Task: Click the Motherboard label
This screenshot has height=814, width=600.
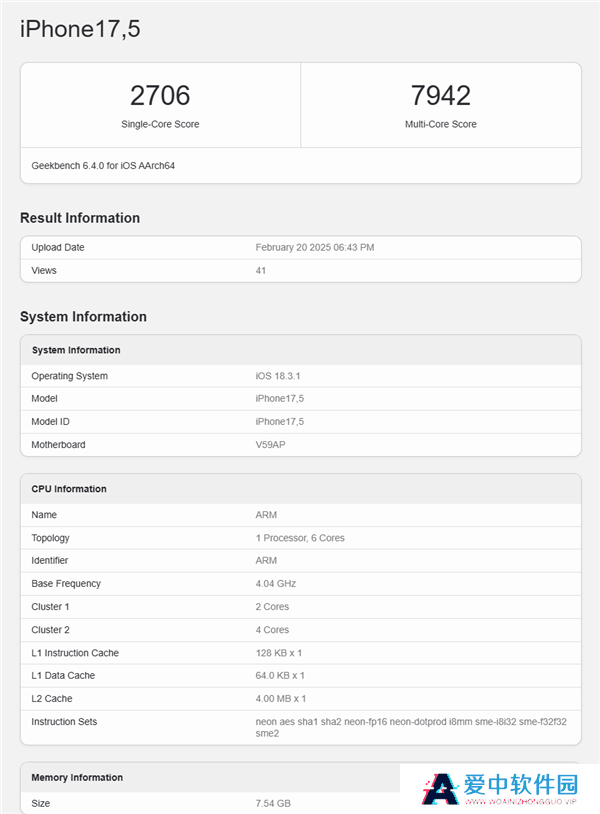Action: coord(58,445)
